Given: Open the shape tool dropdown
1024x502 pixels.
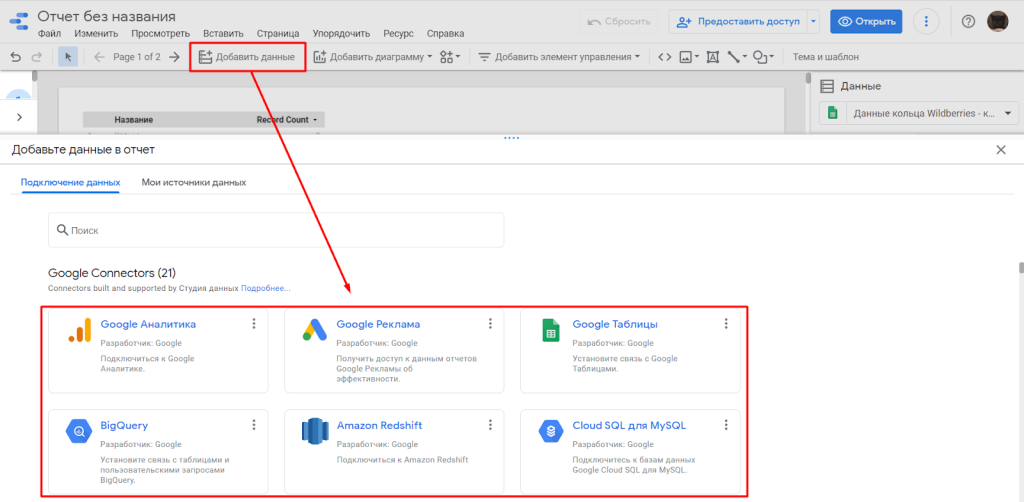Looking at the screenshot, I should pyautogui.click(x=763, y=57).
